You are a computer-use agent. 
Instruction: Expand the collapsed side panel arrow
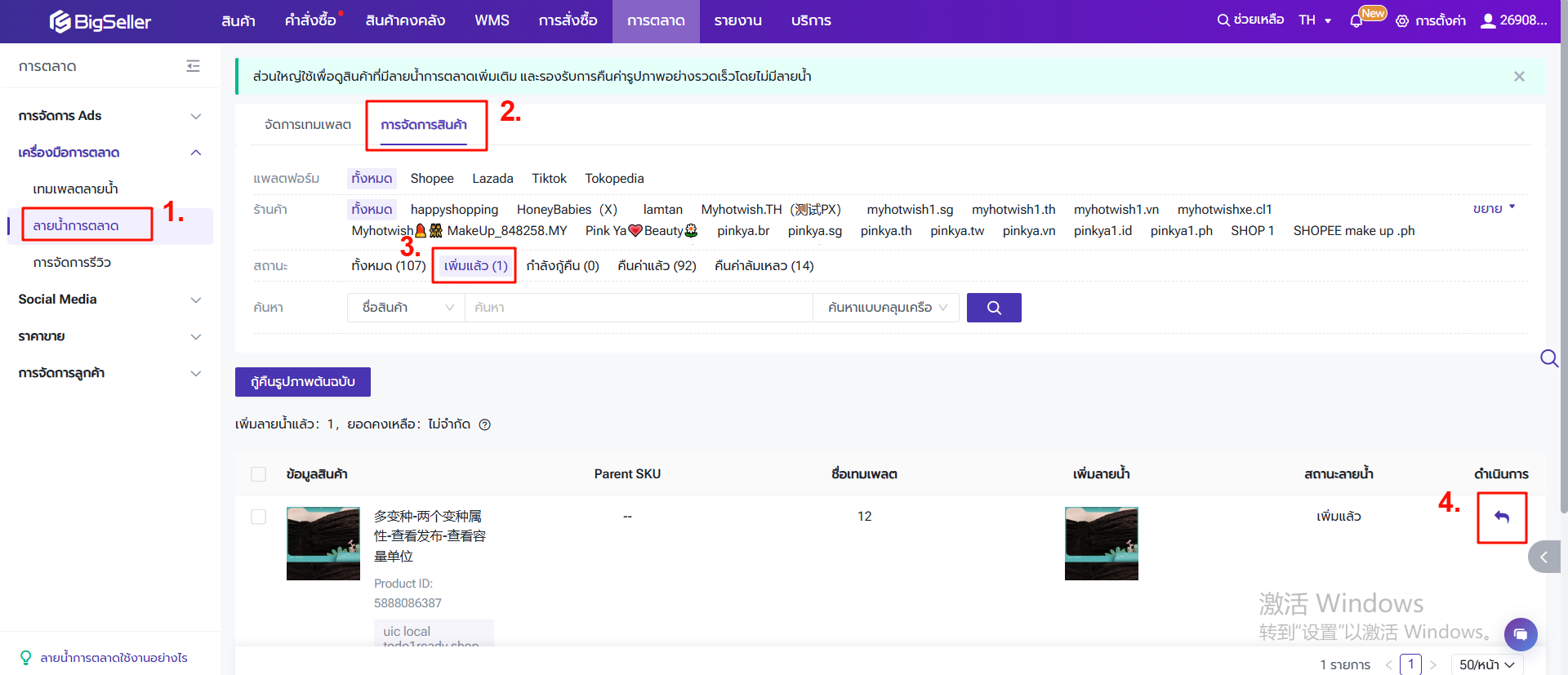[x=1543, y=557]
